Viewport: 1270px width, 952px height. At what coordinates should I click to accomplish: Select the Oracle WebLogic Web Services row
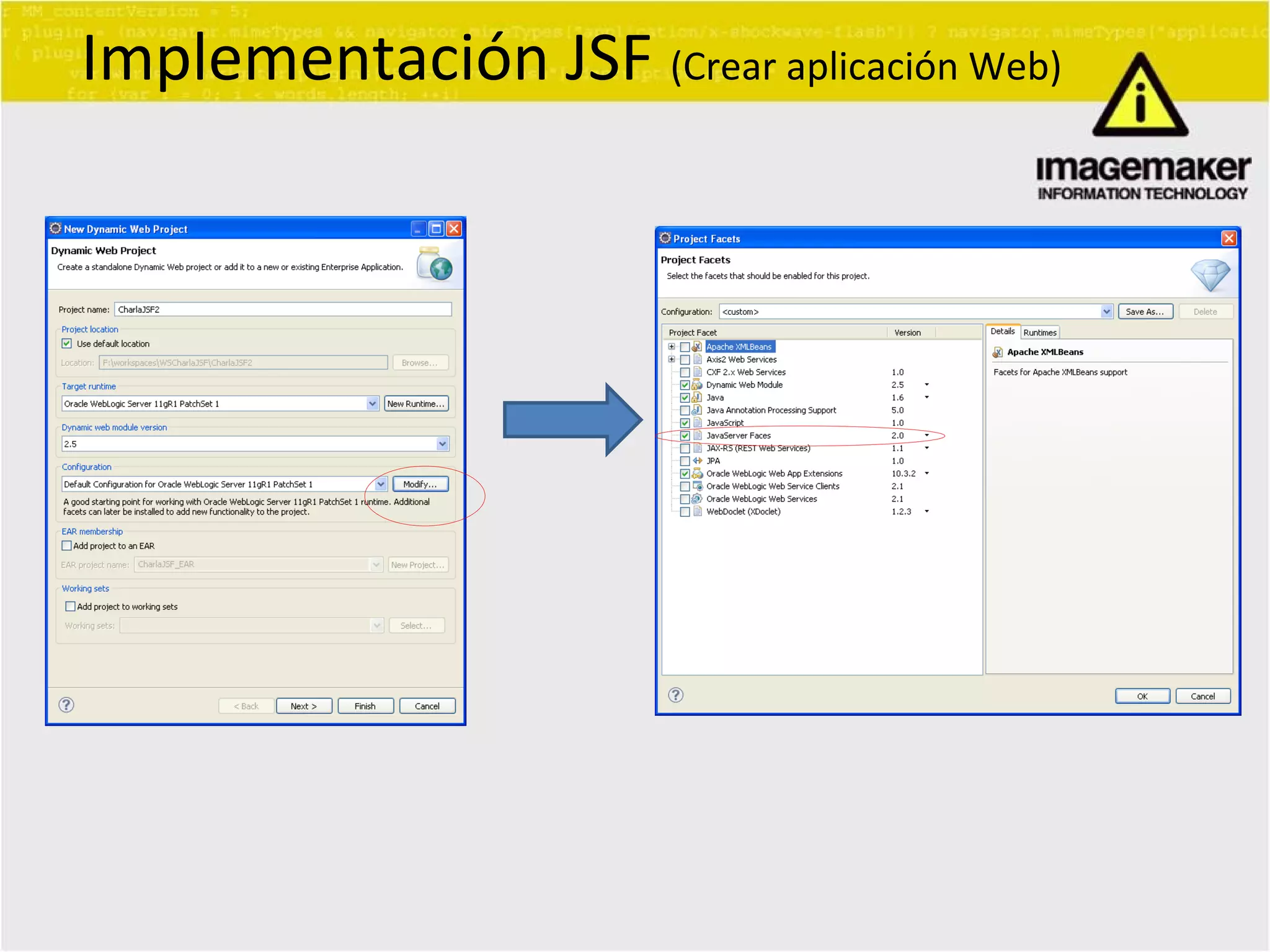point(762,499)
